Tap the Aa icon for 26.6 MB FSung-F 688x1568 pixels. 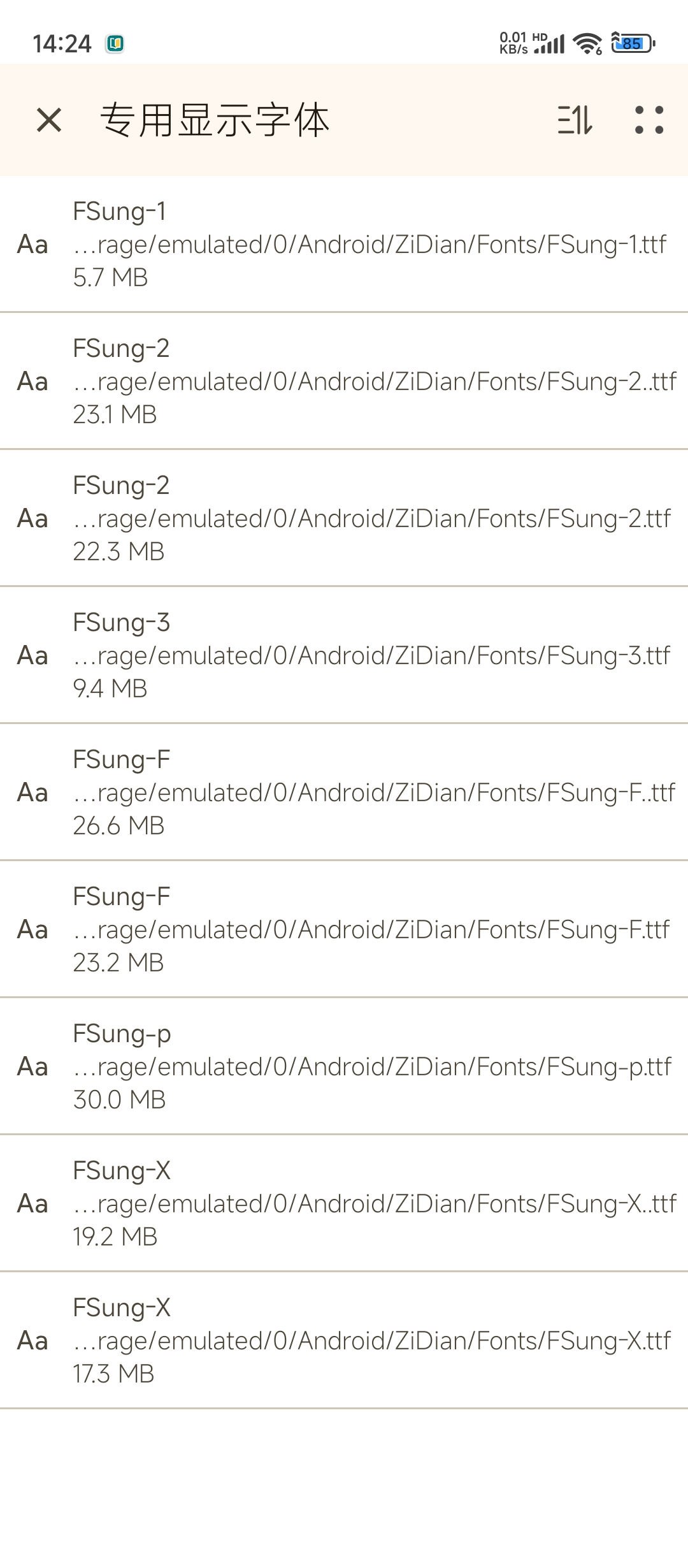click(32, 792)
